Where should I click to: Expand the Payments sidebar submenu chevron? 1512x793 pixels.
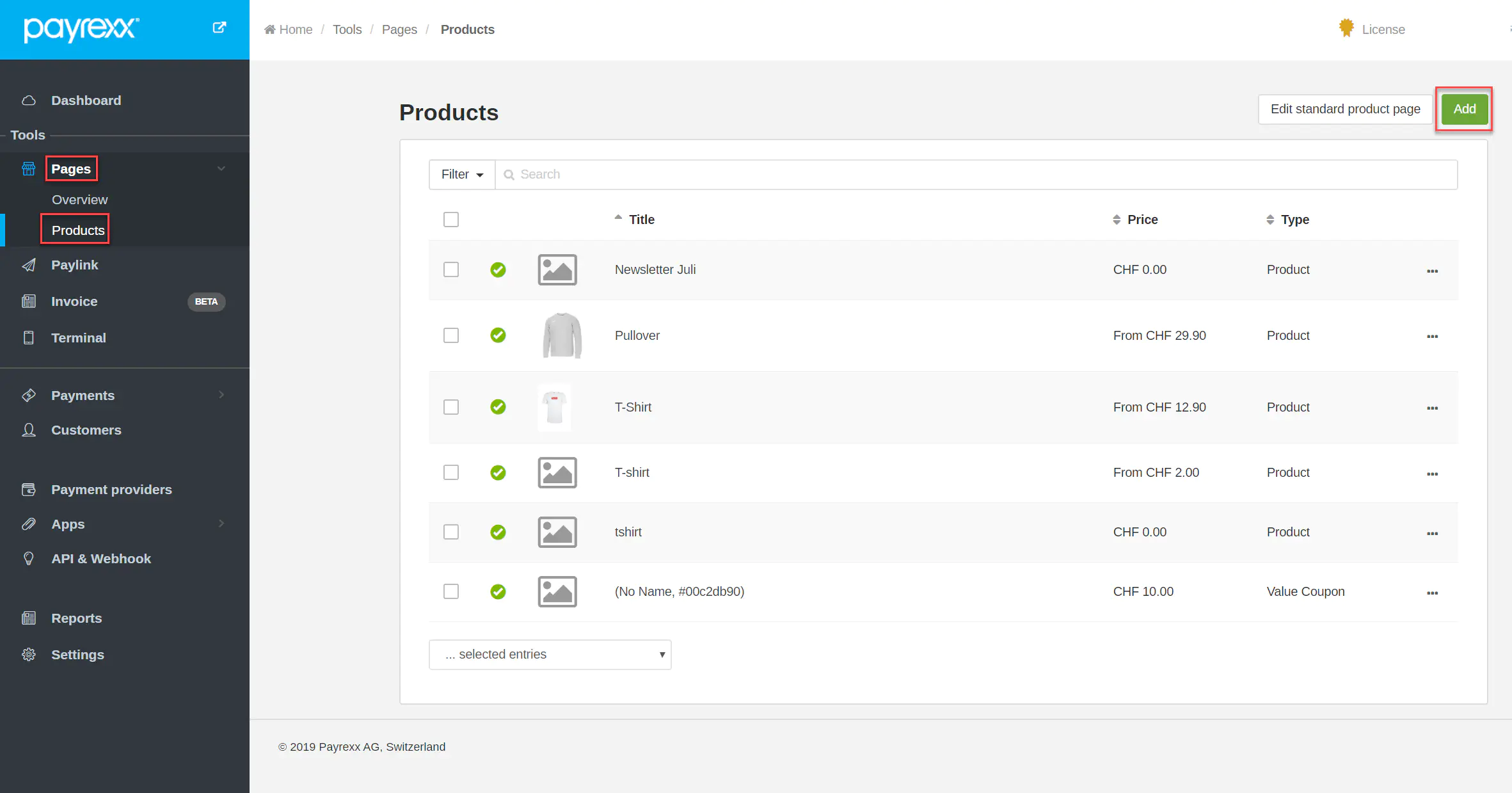[221, 395]
